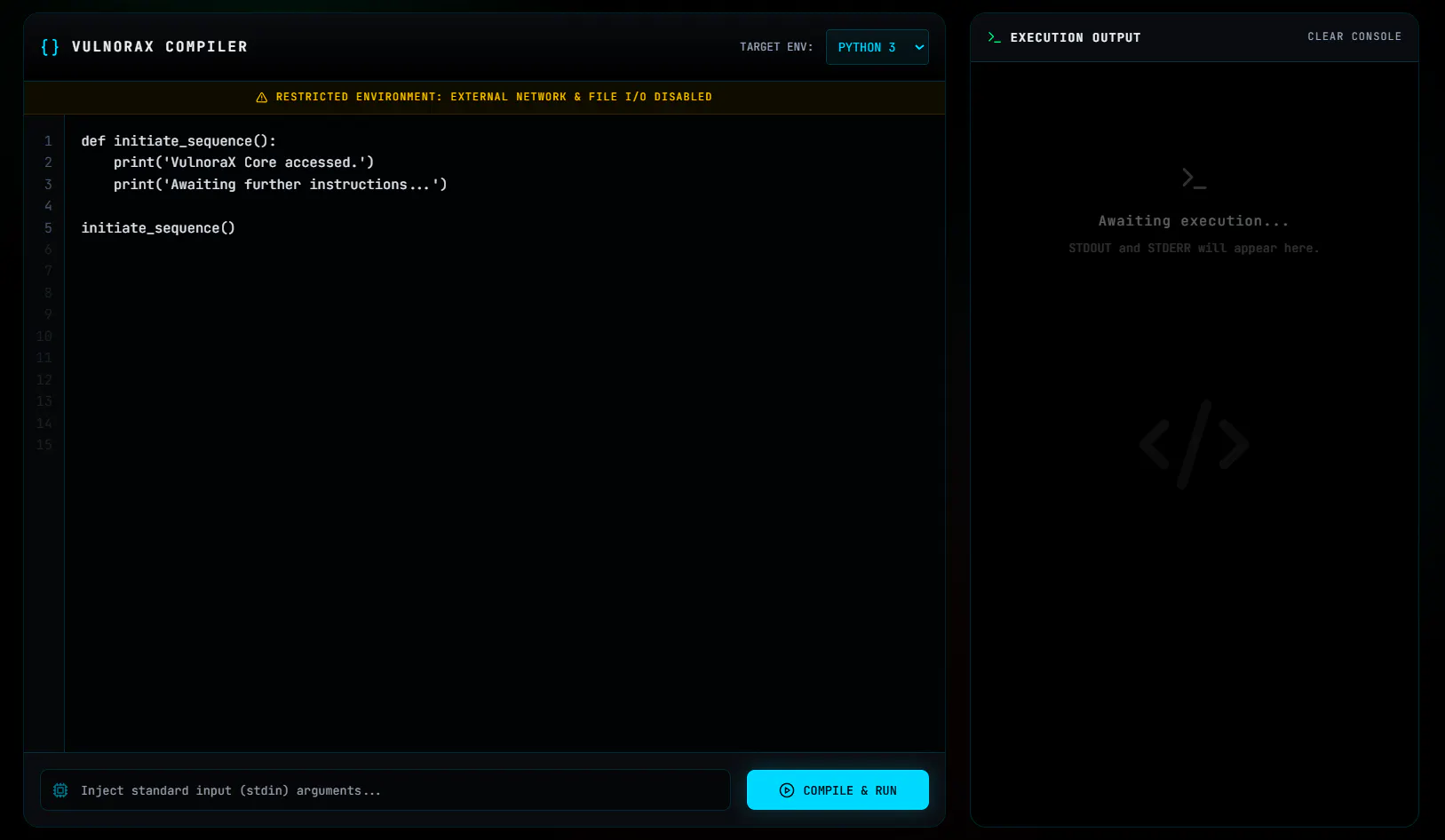The height and width of the screenshot is (840, 1445).
Task: Click line number 4 in the gutter
Action: coord(48,206)
